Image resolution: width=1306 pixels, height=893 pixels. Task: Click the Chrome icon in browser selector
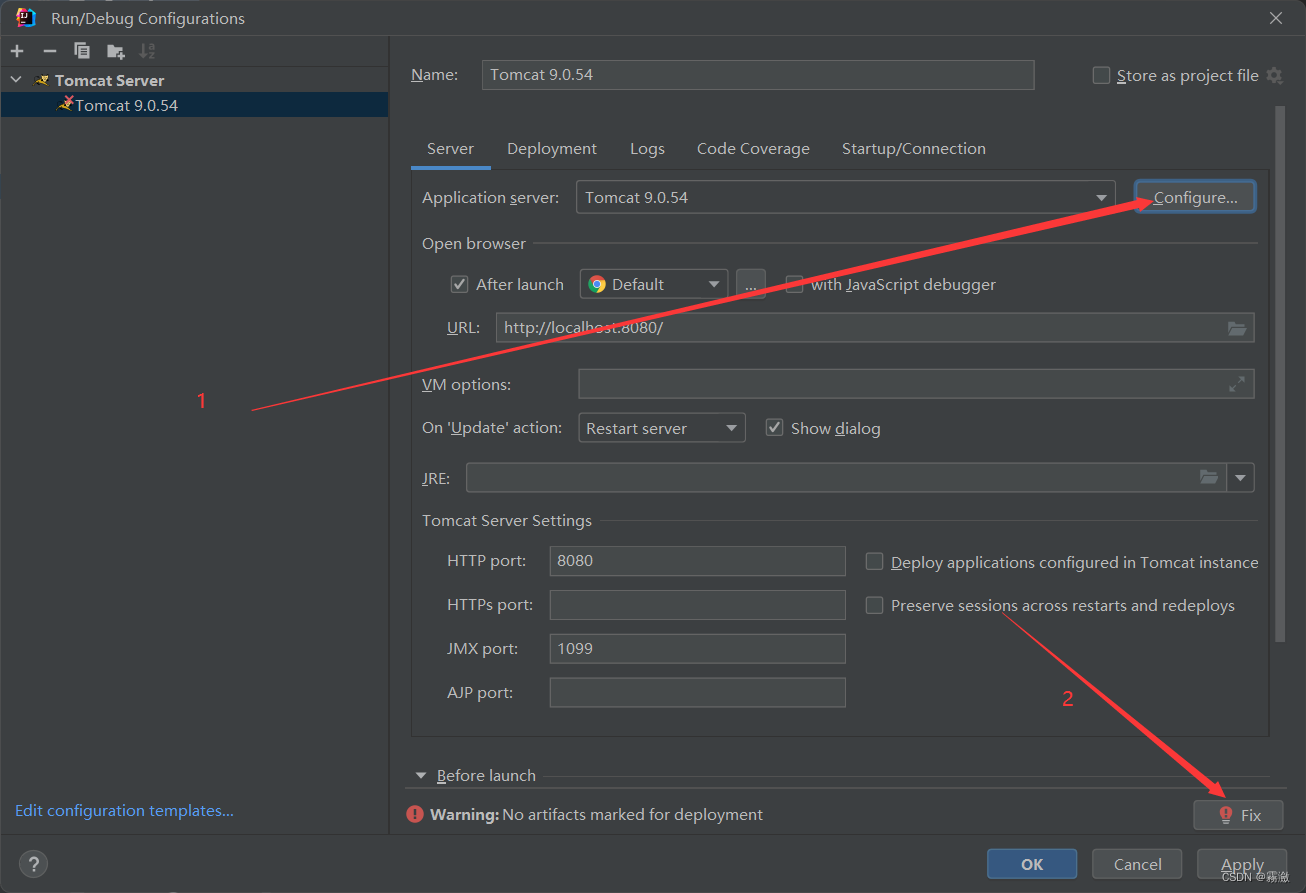pyautogui.click(x=597, y=284)
